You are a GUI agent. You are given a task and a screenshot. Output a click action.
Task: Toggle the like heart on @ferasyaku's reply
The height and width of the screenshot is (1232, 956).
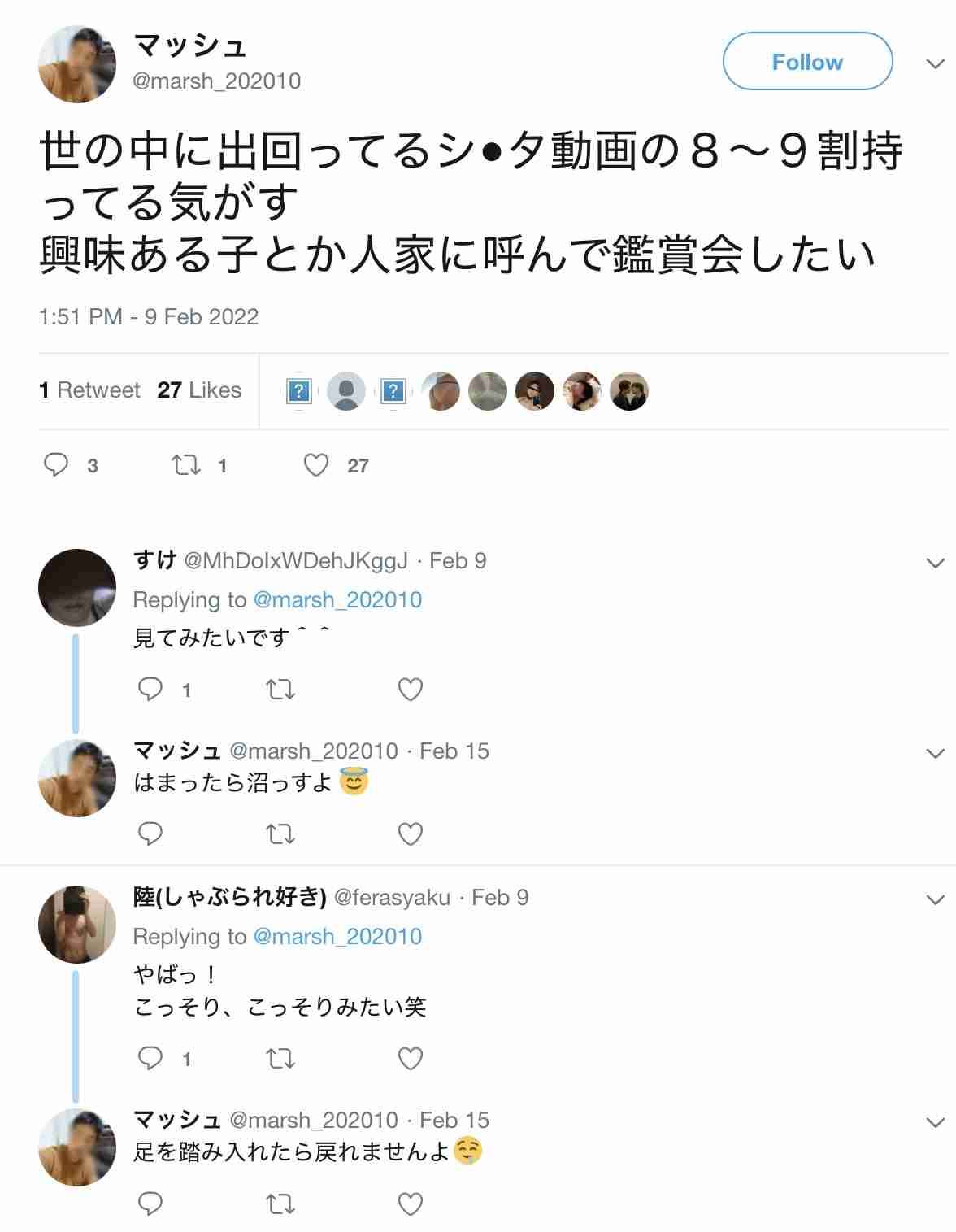411,1059
